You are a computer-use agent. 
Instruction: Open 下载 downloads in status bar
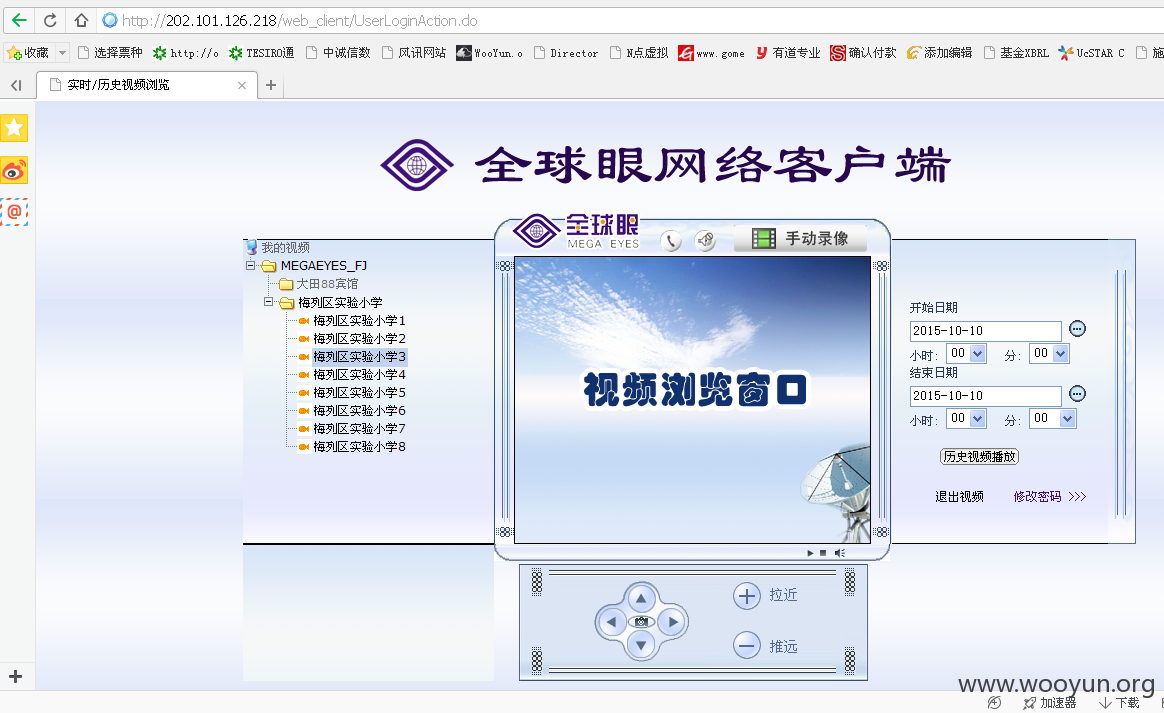click(x=1119, y=703)
